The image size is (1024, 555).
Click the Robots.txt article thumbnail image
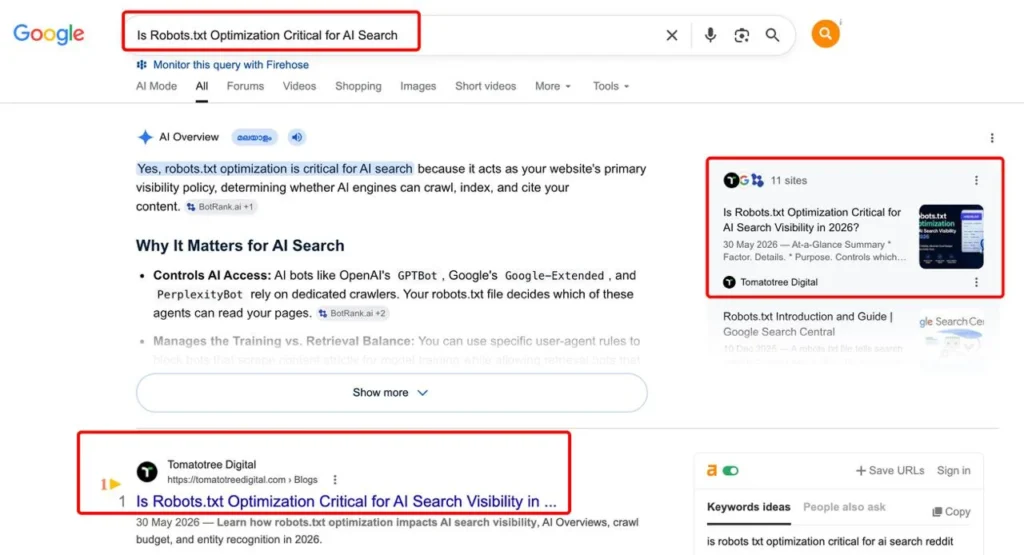[x=951, y=236]
